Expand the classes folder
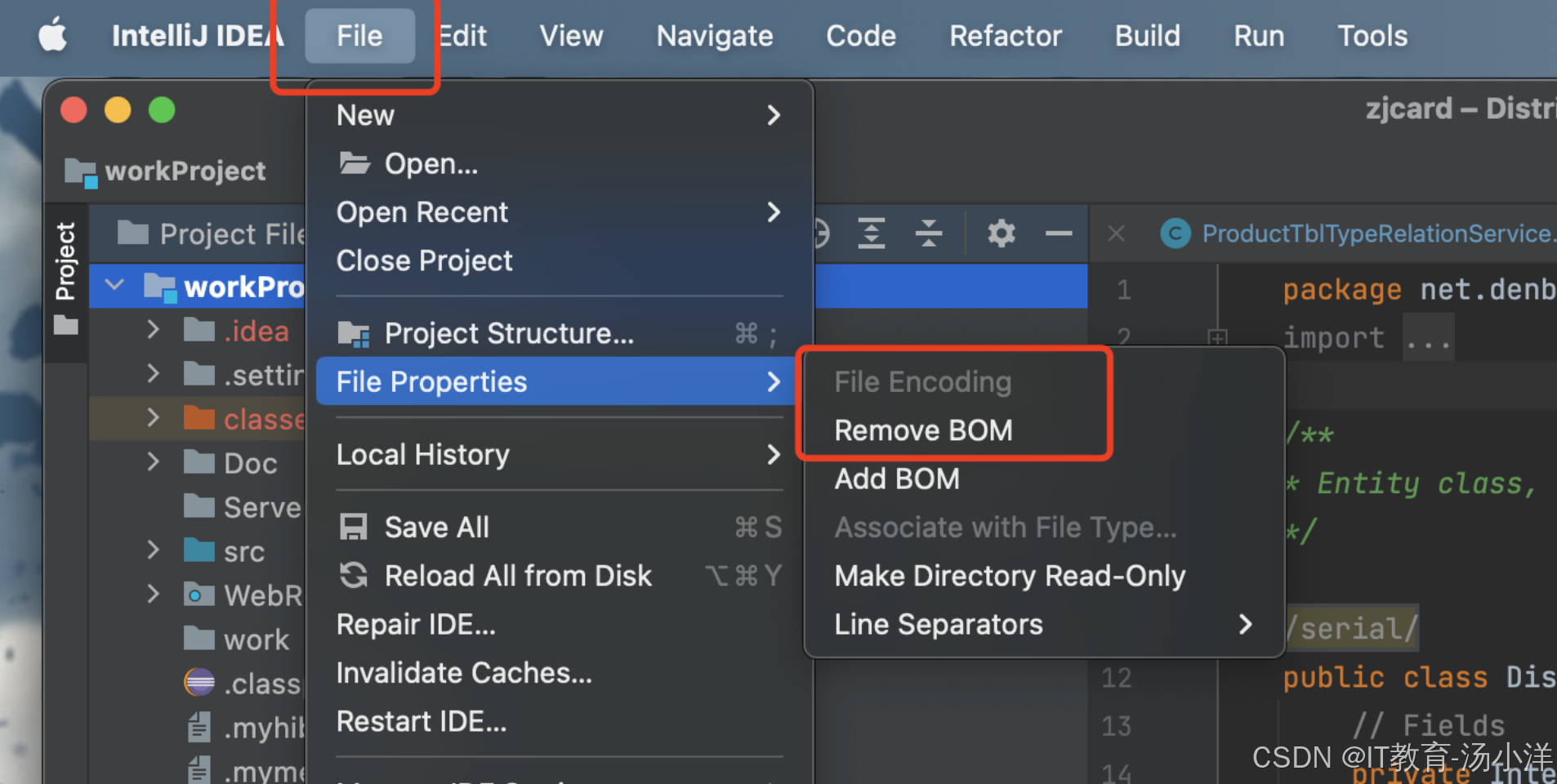Viewport: 1557px width, 784px height. 153,418
